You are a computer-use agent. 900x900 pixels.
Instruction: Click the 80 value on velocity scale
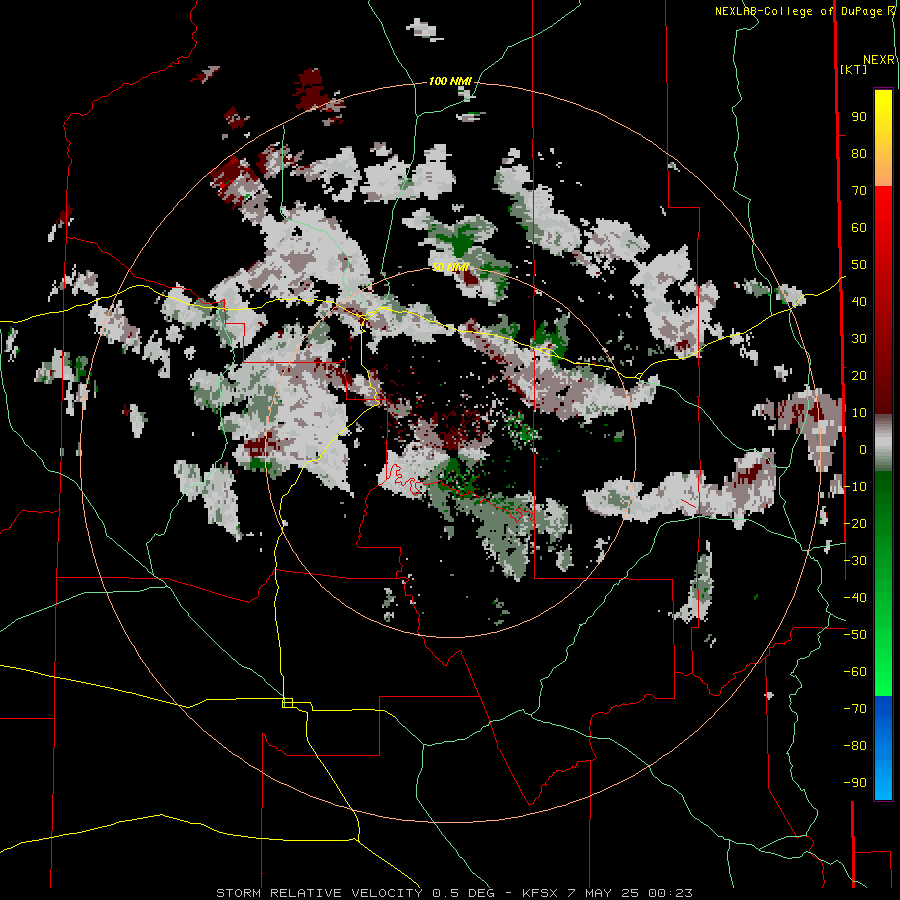pyautogui.click(x=859, y=154)
